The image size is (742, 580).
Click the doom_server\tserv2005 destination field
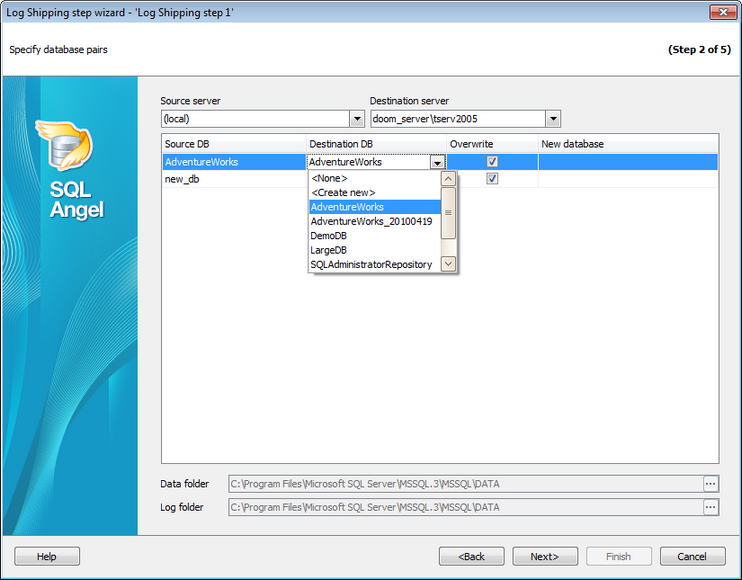(x=458, y=119)
